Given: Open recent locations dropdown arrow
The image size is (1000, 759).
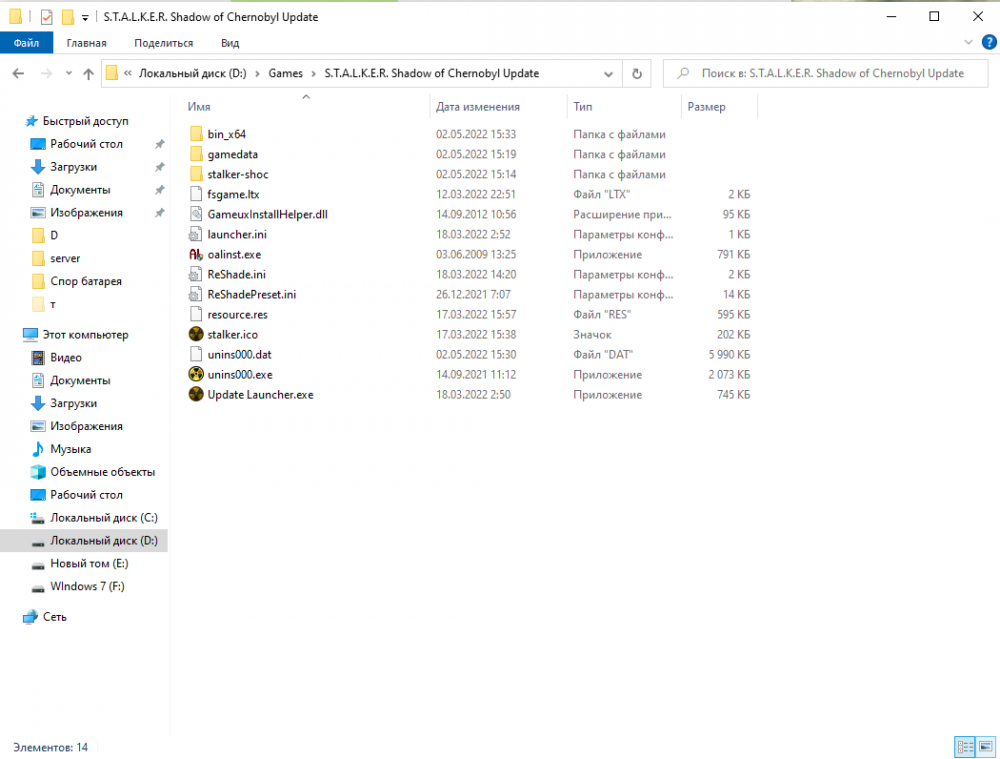Looking at the screenshot, I should click(x=68, y=73).
